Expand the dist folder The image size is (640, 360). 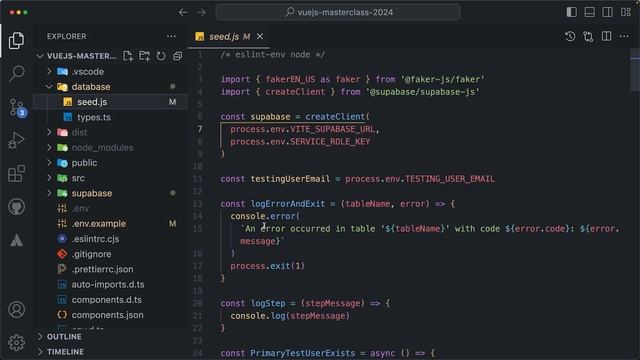(49, 132)
